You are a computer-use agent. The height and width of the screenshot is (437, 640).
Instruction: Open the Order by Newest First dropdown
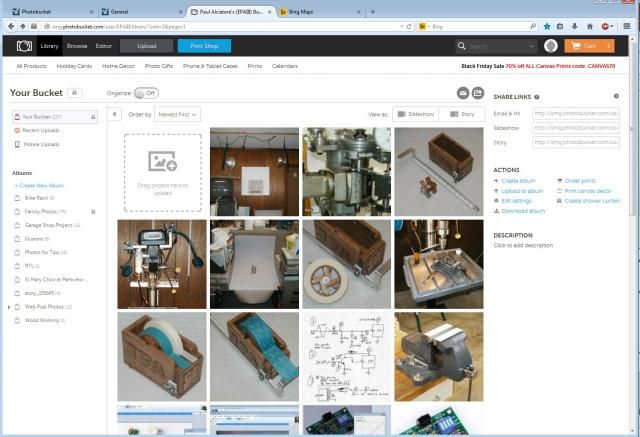coord(178,115)
